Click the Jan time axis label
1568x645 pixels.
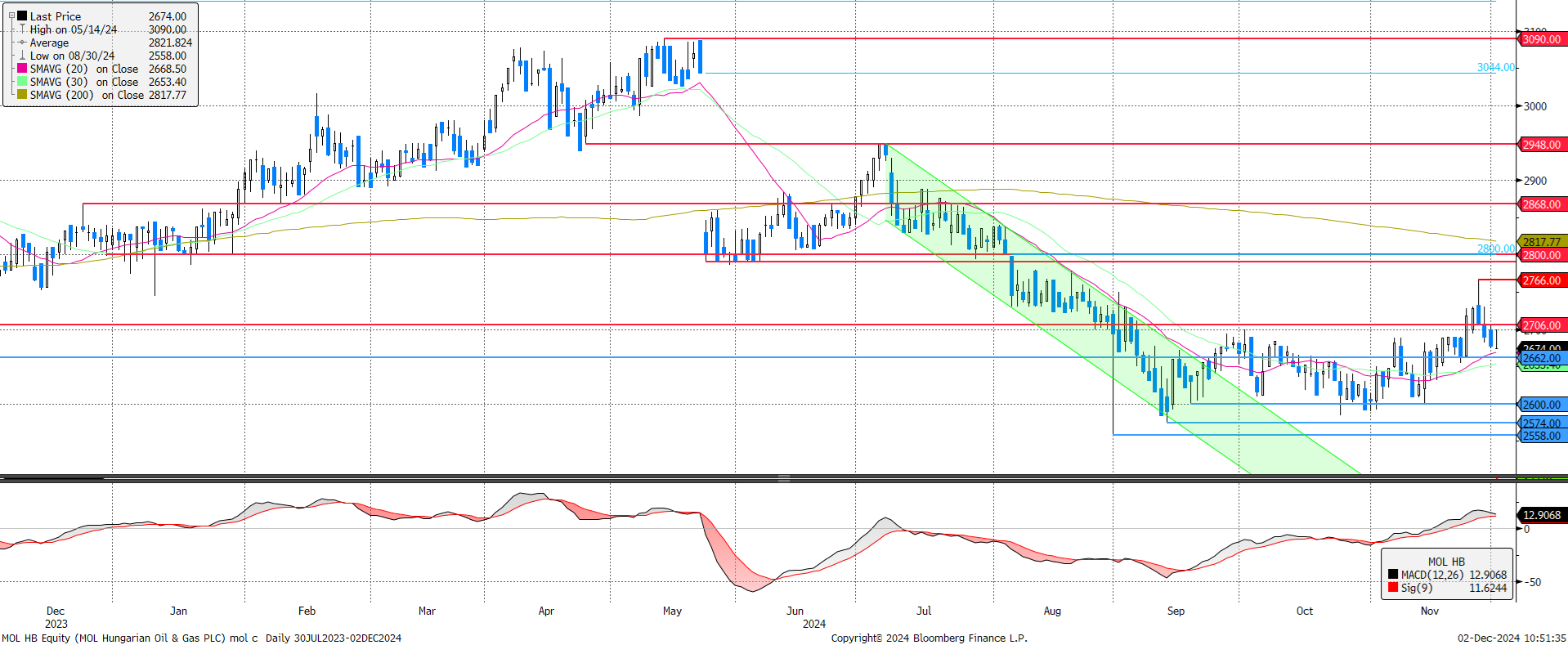tap(178, 611)
